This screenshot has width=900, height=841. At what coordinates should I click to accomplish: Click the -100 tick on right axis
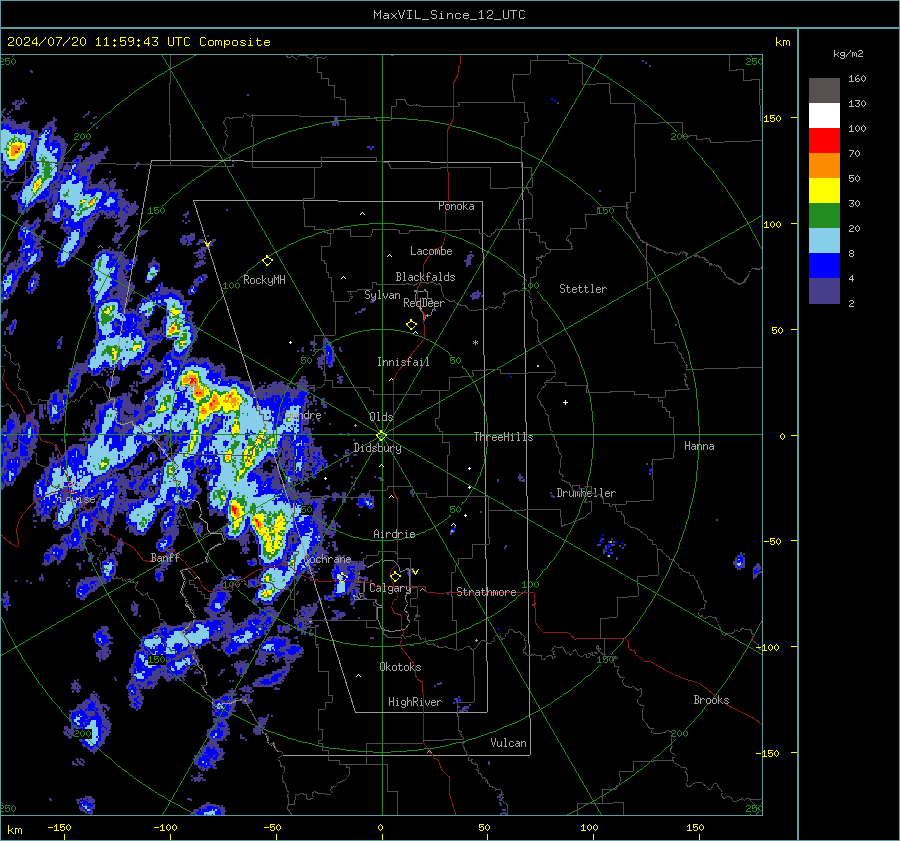[767, 647]
